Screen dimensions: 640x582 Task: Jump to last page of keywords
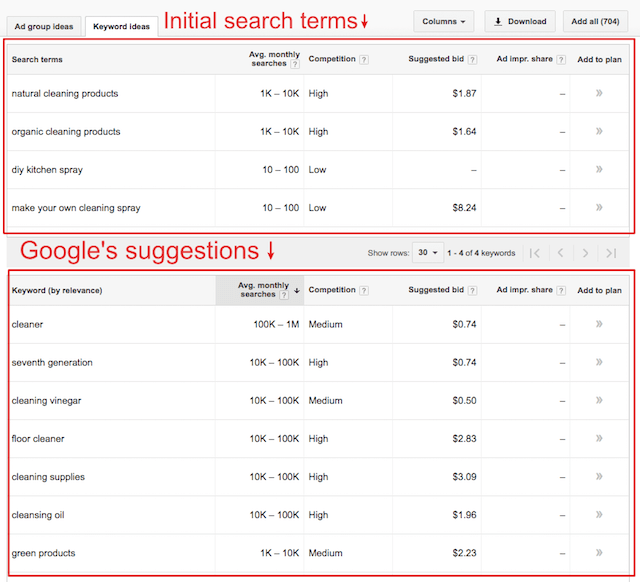(x=611, y=253)
